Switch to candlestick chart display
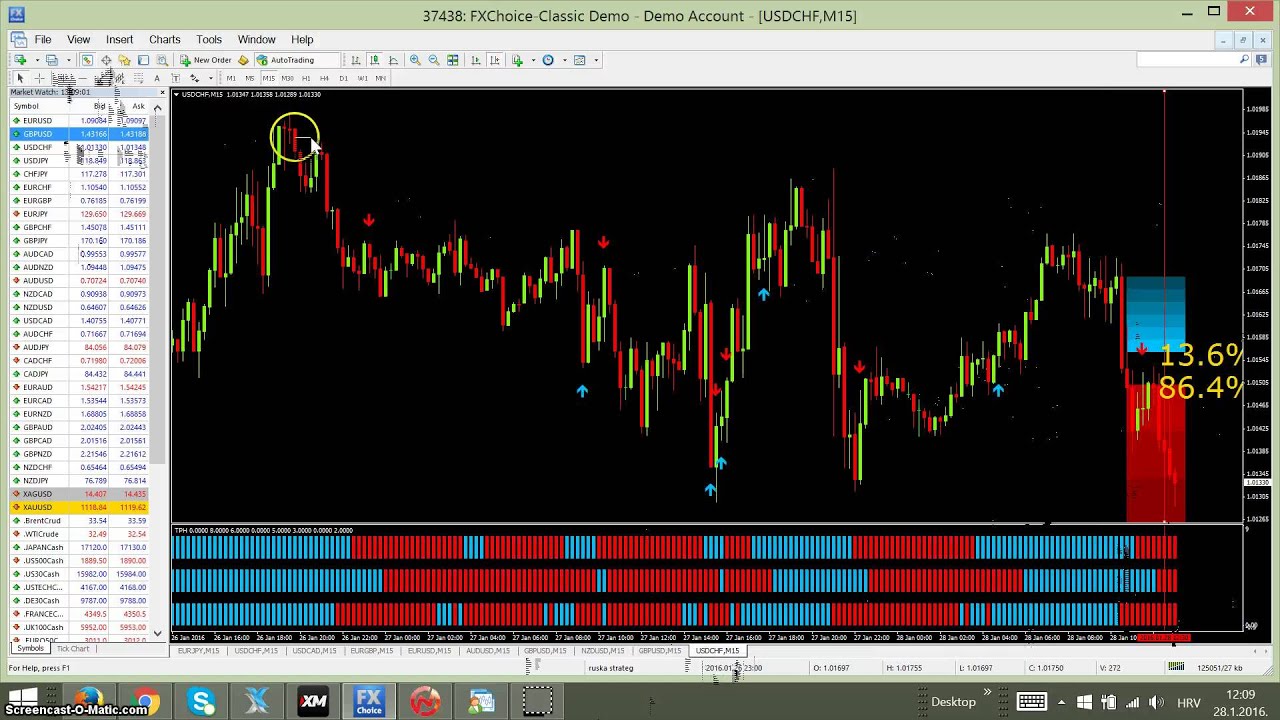This screenshot has width=1280, height=720. click(x=374, y=60)
